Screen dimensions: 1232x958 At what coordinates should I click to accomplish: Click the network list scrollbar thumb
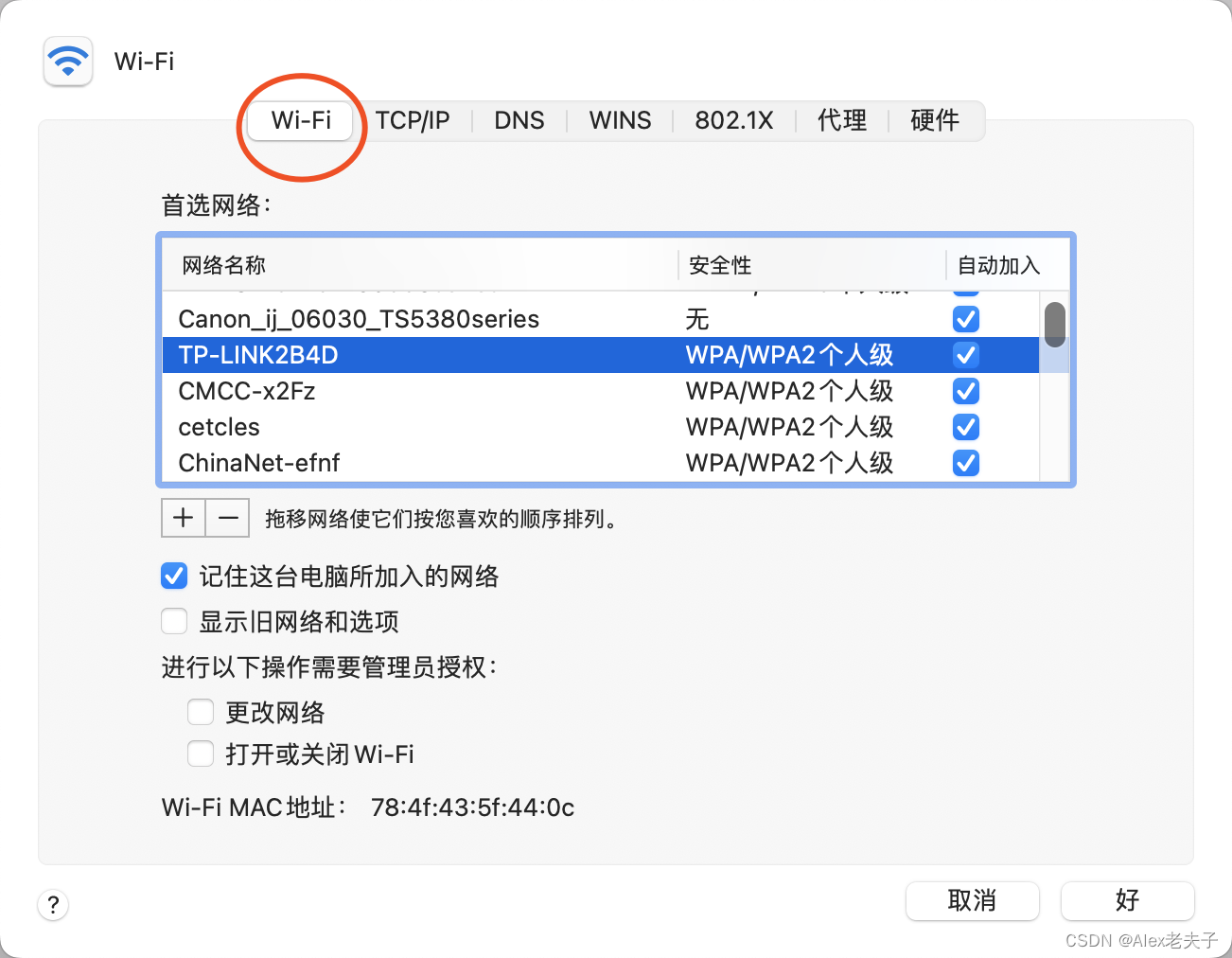click(x=1055, y=325)
